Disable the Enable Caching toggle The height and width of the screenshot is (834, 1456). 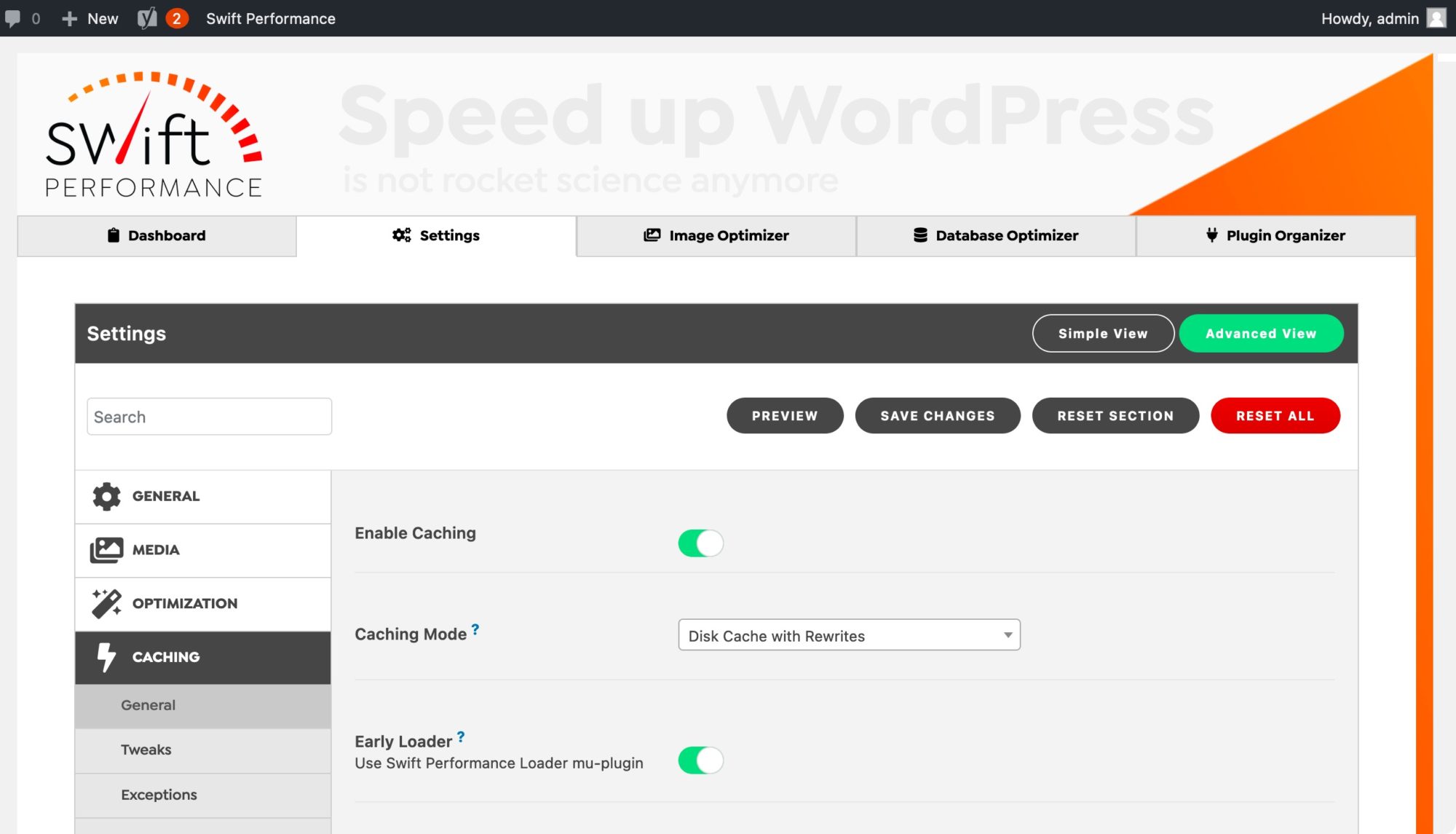(700, 543)
